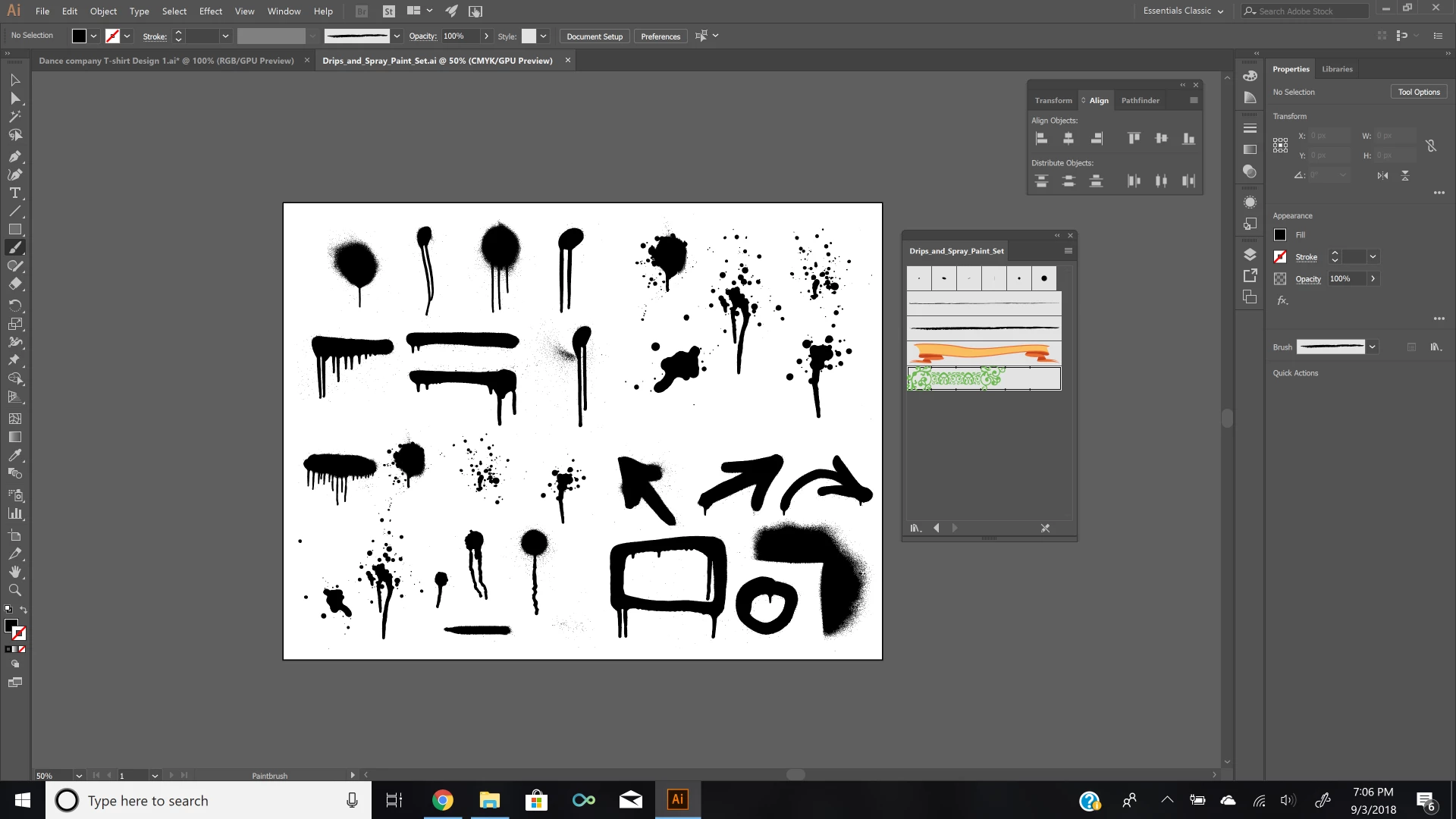Select the Magic Wand tool
The width and height of the screenshot is (1456, 819).
point(14,117)
